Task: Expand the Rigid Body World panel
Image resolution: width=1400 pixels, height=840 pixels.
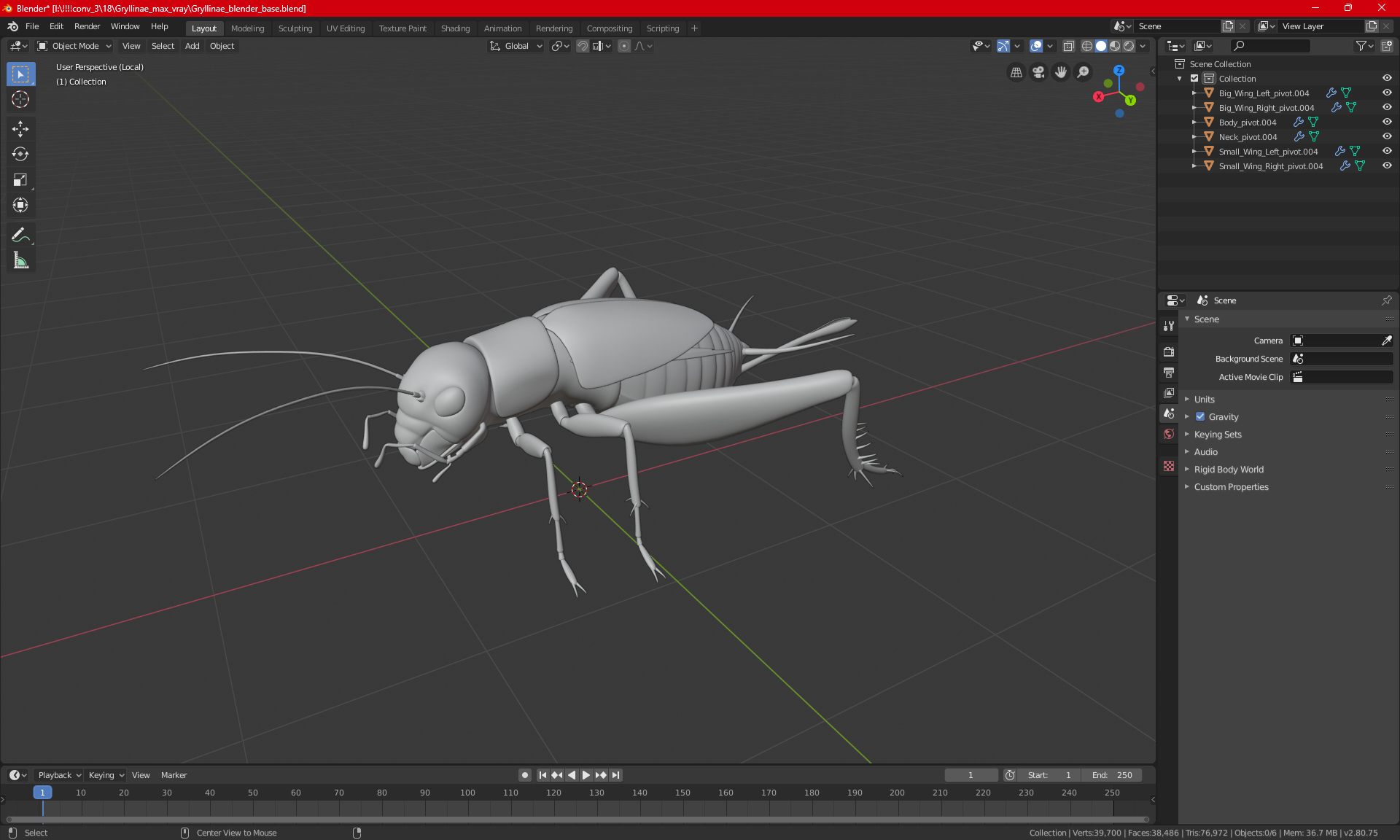Action: click(1229, 470)
